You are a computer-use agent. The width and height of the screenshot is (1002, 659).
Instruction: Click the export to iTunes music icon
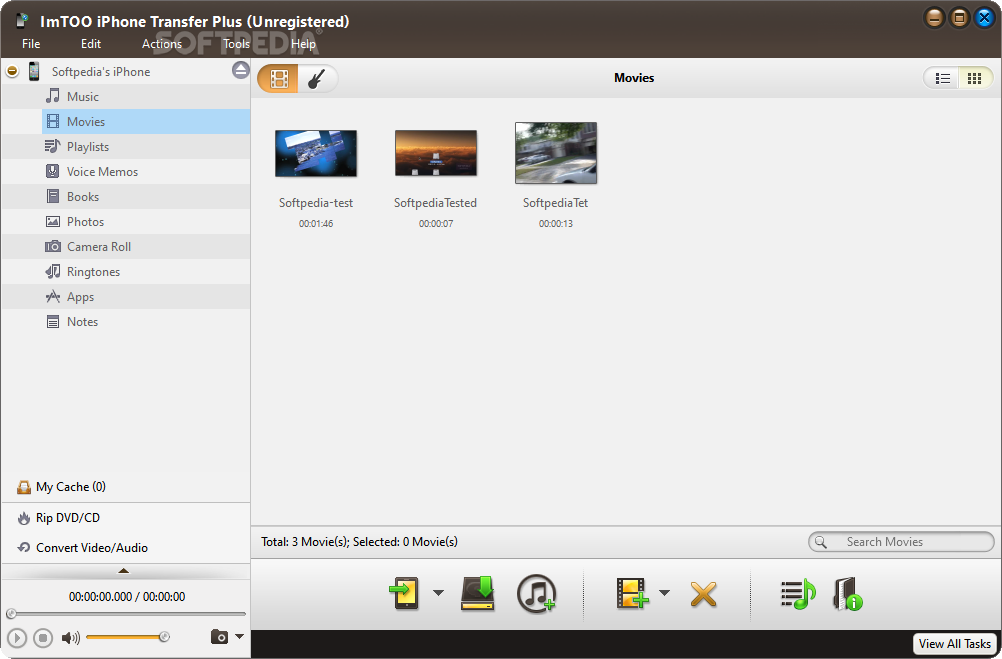(x=536, y=594)
